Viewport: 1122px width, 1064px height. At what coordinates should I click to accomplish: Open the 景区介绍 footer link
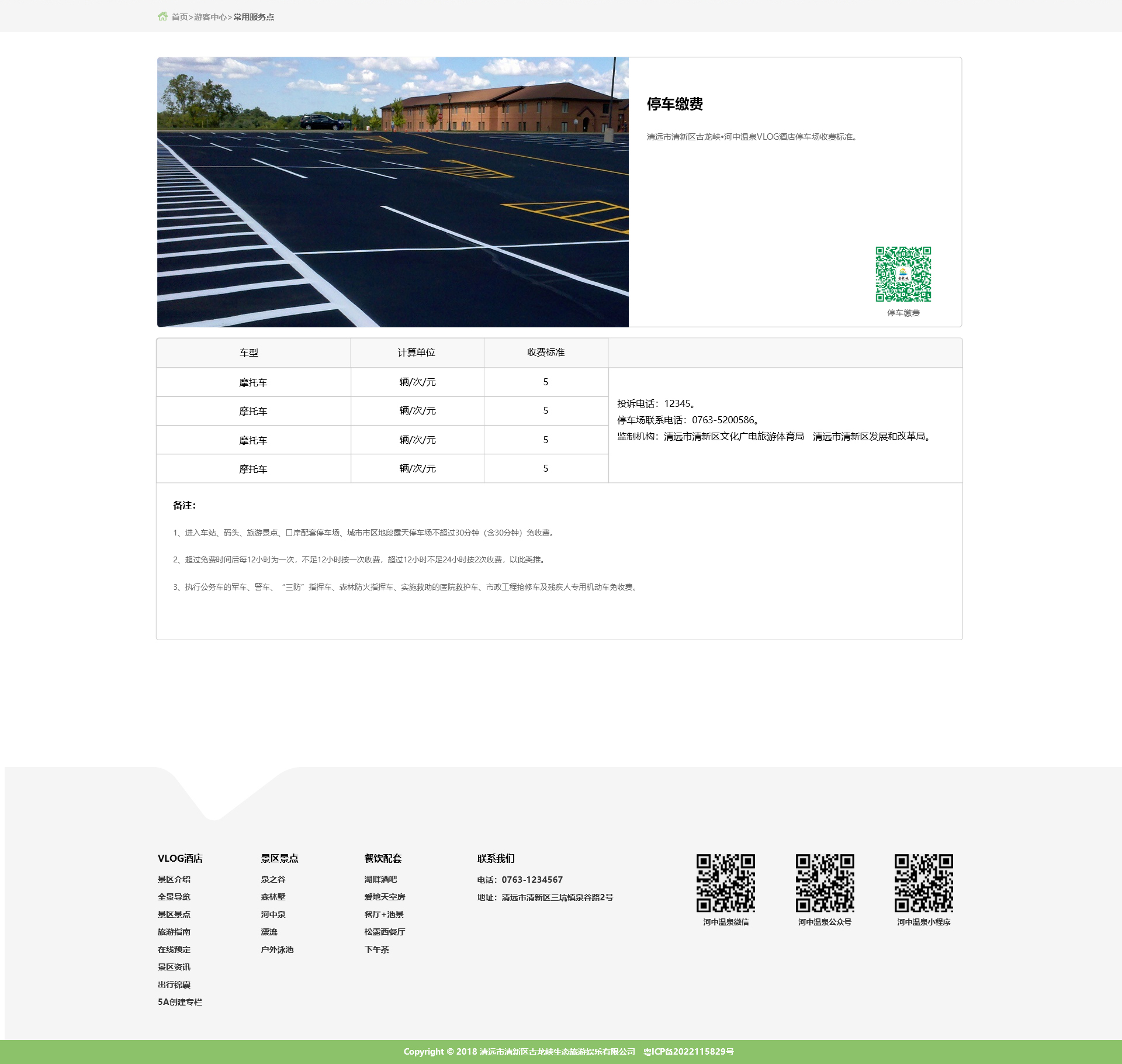[174, 879]
